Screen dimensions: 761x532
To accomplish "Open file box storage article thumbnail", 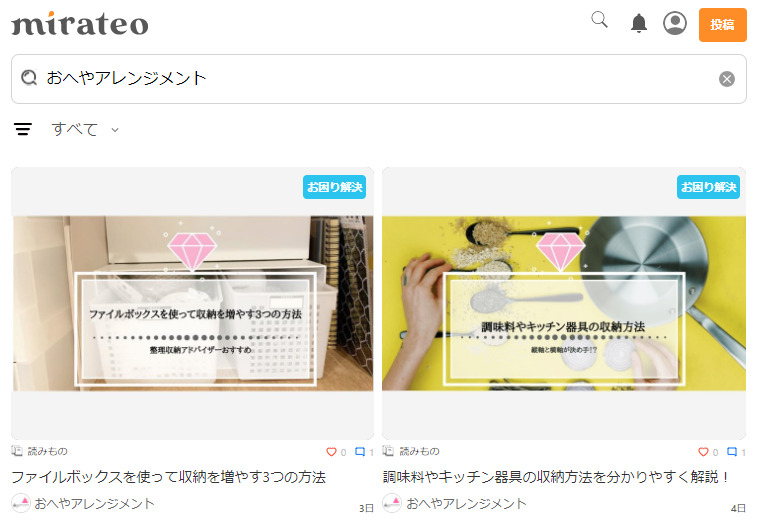I will (x=193, y=303).
